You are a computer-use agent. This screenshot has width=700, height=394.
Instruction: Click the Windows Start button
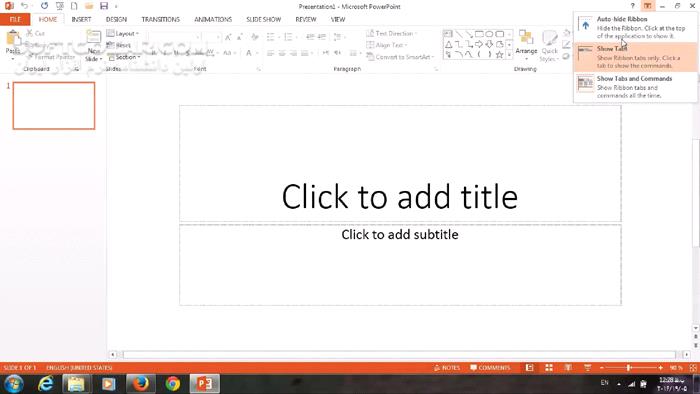pyautogui.click(x=13, y=384)
